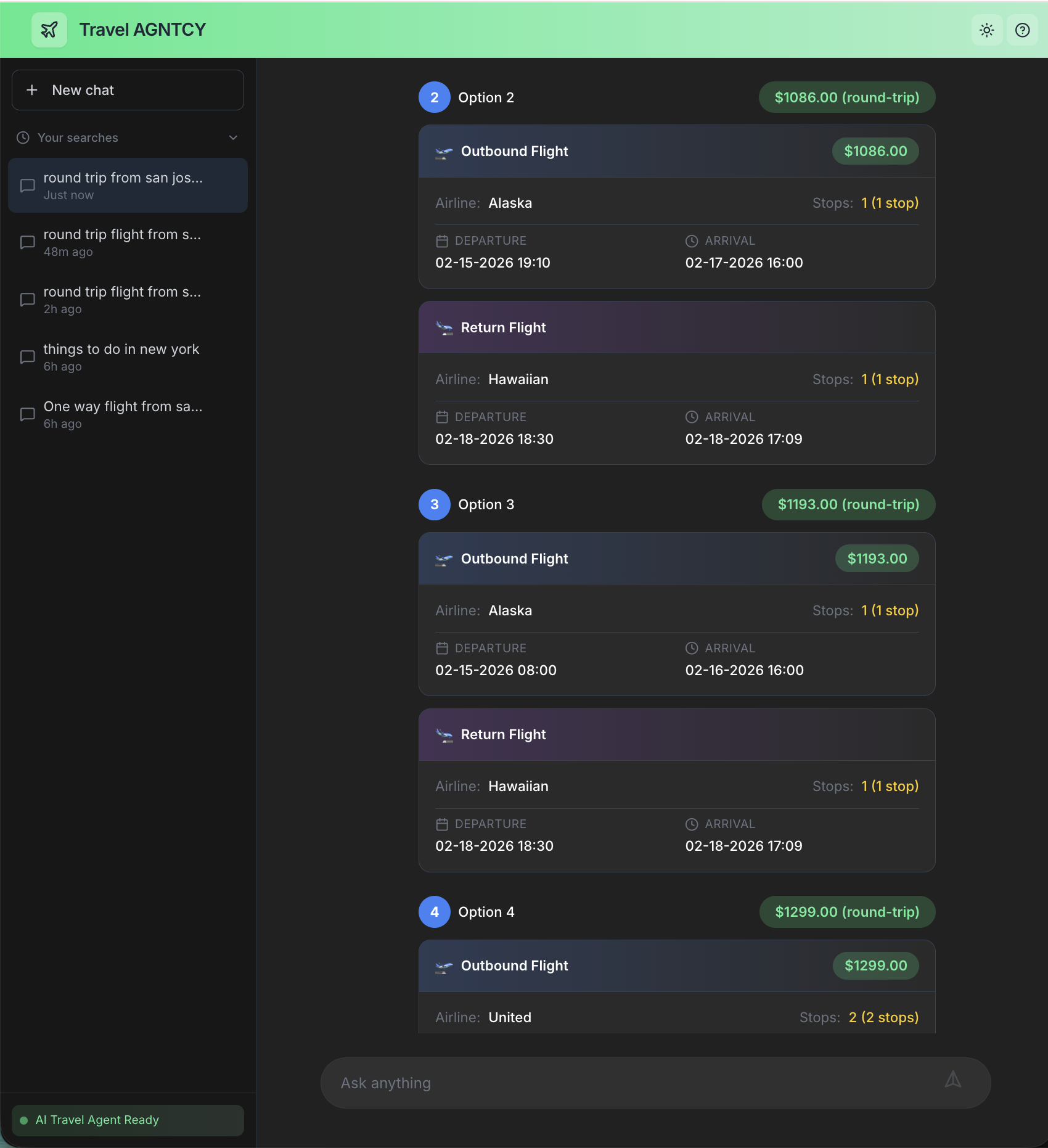Start a New chat
Image resolution: width=1048 pixels, height=1148 pixels.
point(128,90)
